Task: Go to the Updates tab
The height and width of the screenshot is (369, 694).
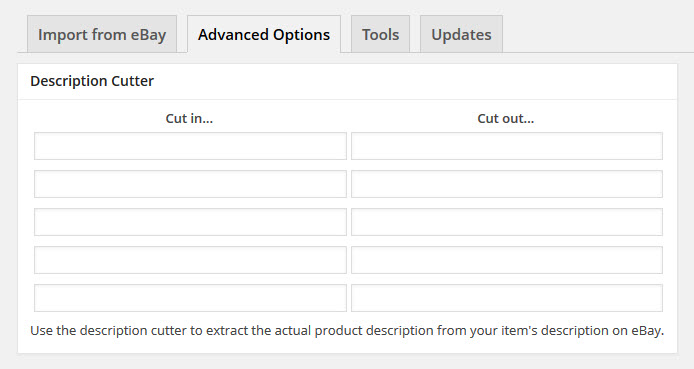Action: 461,35
